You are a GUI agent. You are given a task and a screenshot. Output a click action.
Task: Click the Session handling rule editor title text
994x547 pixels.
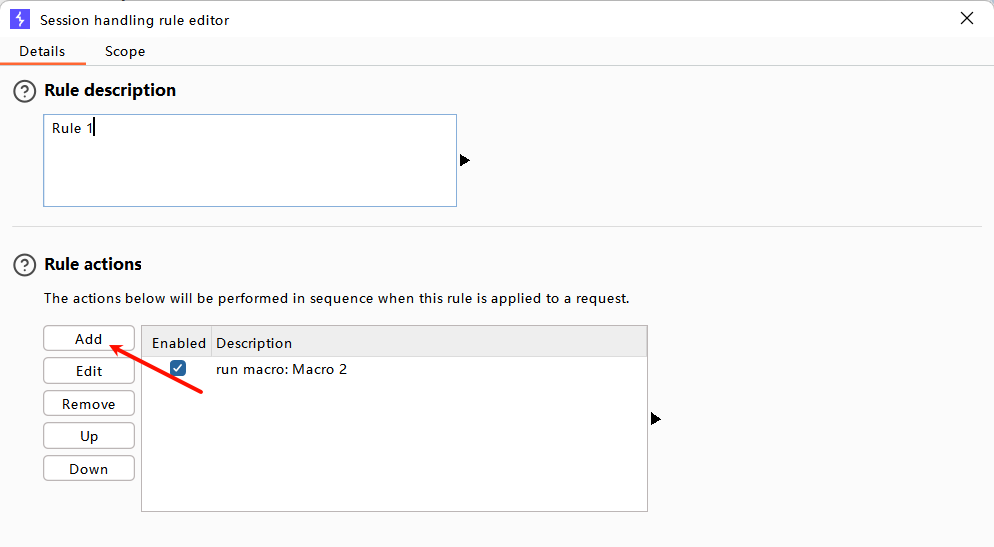pyautogui.click(x=134, y=20)
